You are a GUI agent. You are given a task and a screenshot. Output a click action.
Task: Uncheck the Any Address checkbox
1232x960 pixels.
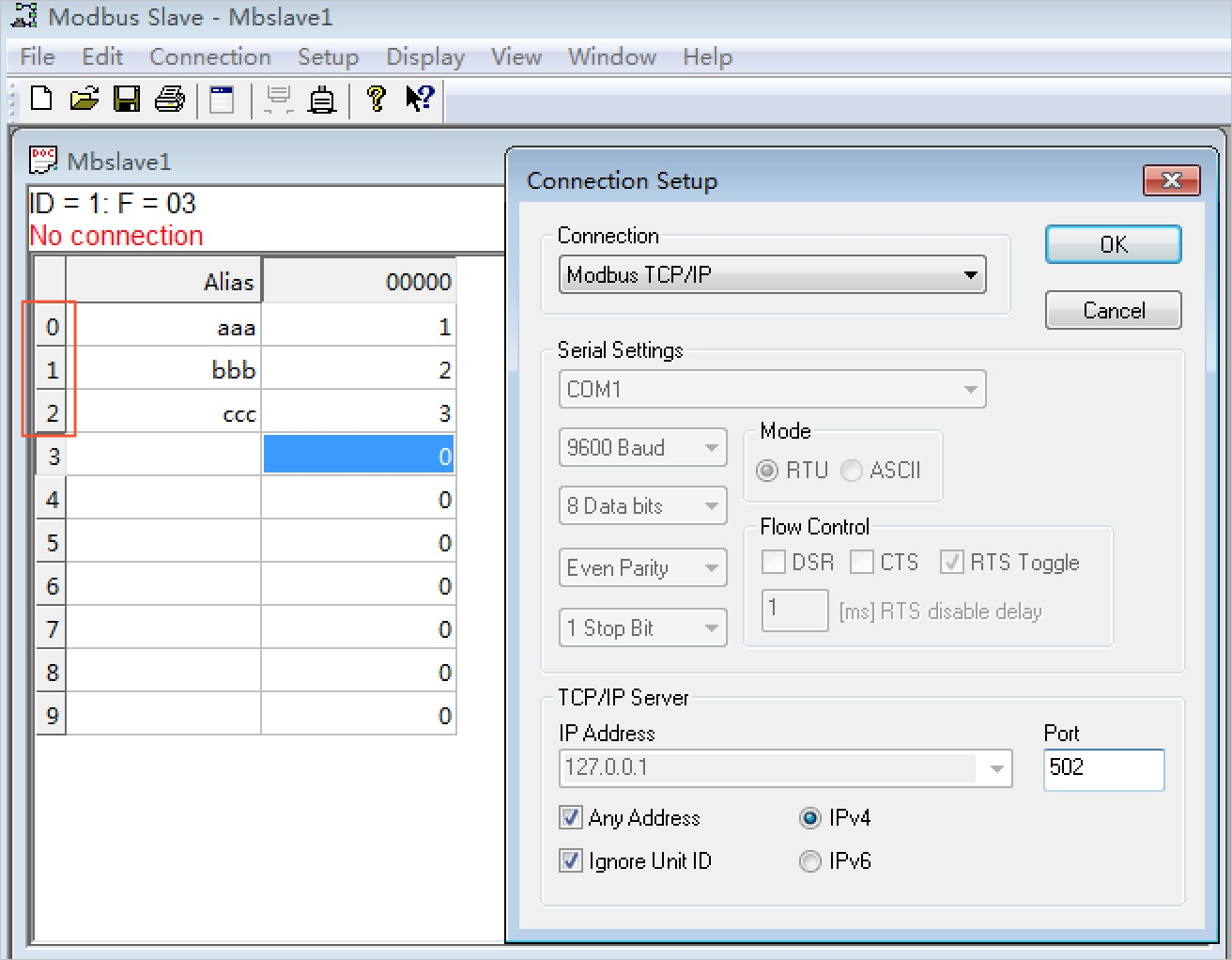pyautogui.click(x=571, y=817)
